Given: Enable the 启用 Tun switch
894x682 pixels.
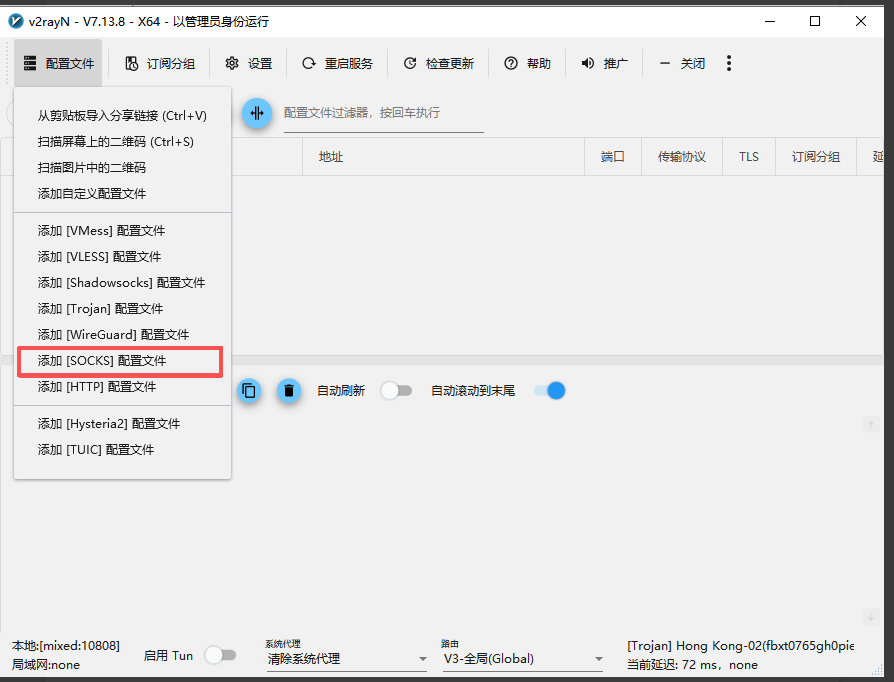Looking at the screenshot, I should (221, 655).
